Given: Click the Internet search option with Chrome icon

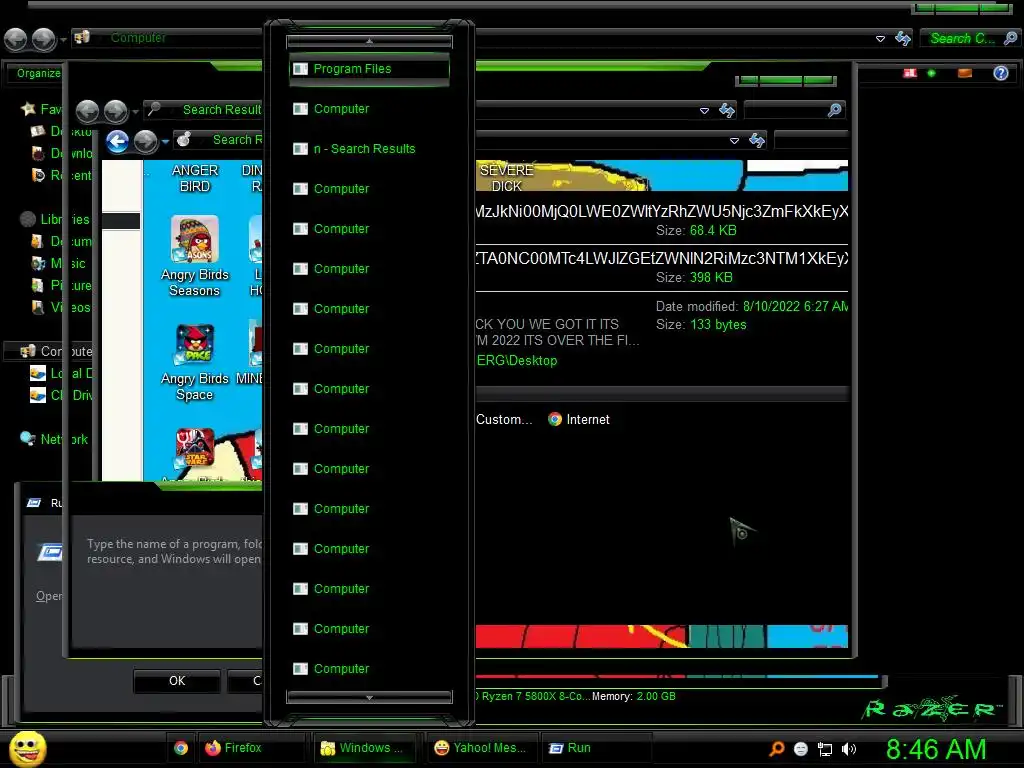Looking at the screenshot, I should [x=579, y=420].
